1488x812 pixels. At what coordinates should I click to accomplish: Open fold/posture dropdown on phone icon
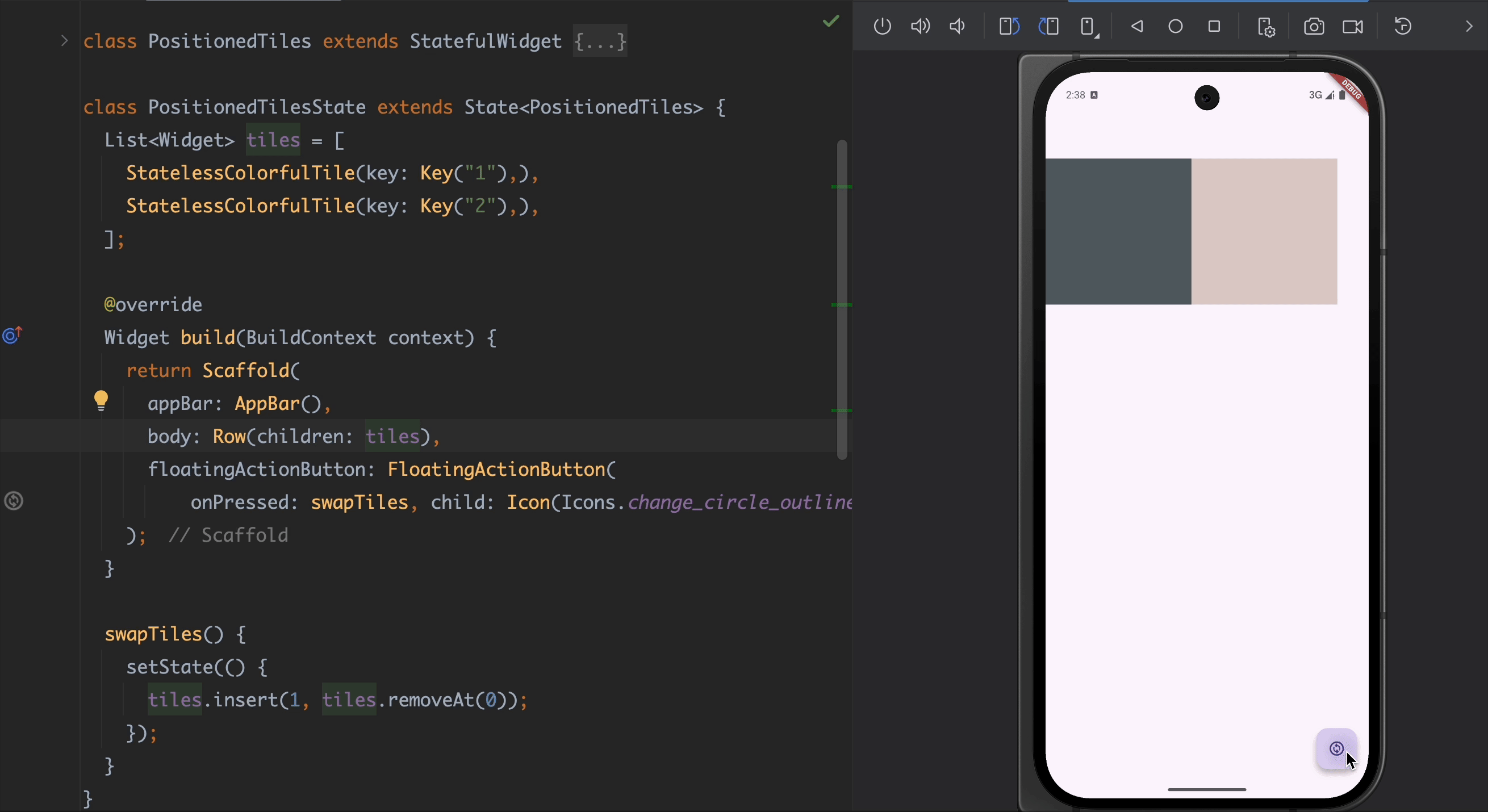click(x=1088, y=27)
